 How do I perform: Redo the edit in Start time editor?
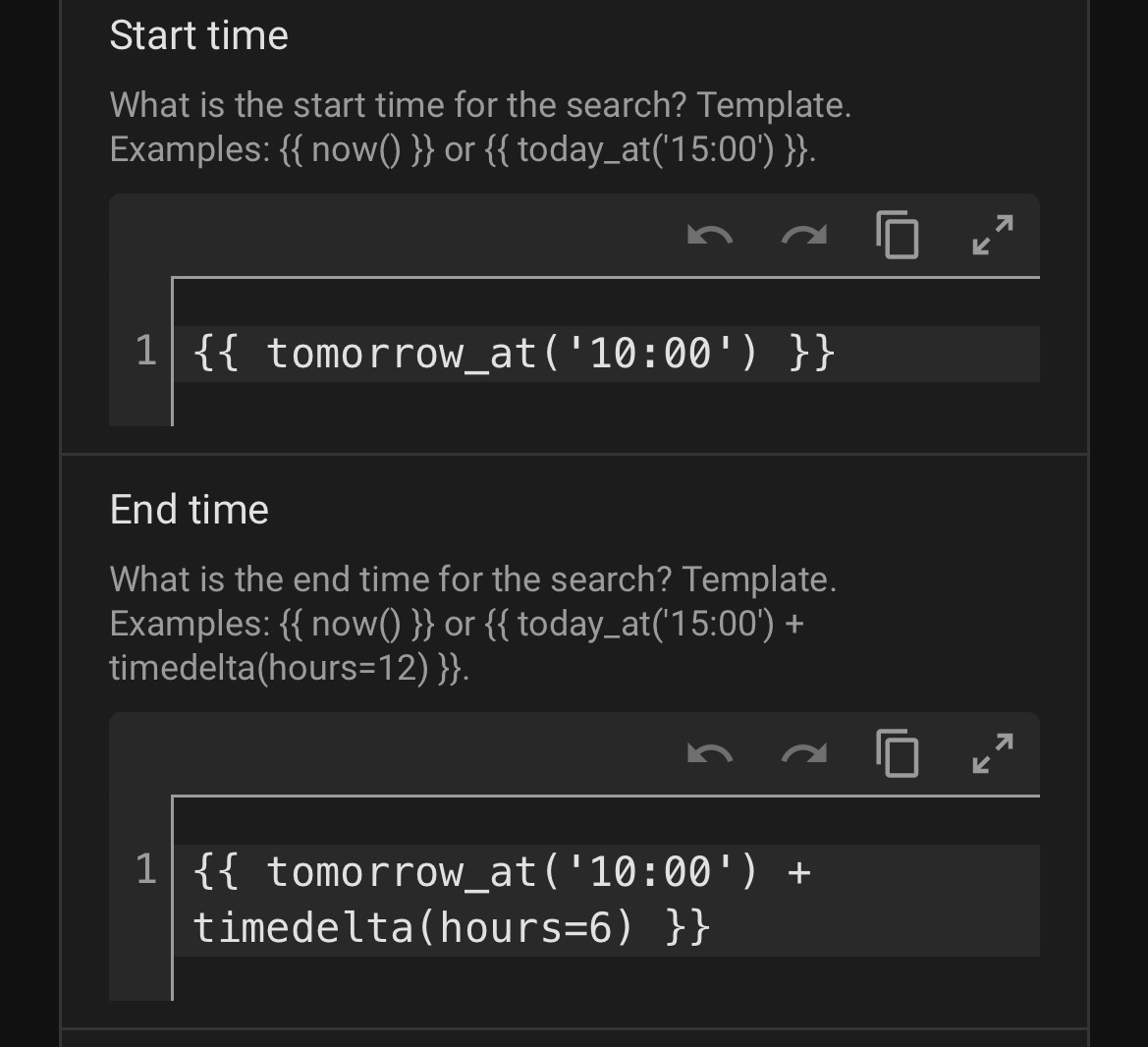tap(803, 236)
